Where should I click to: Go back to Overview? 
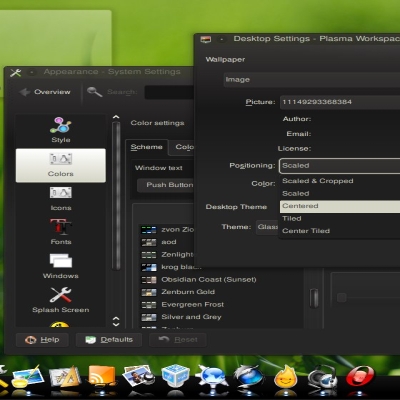click(45, 92)
